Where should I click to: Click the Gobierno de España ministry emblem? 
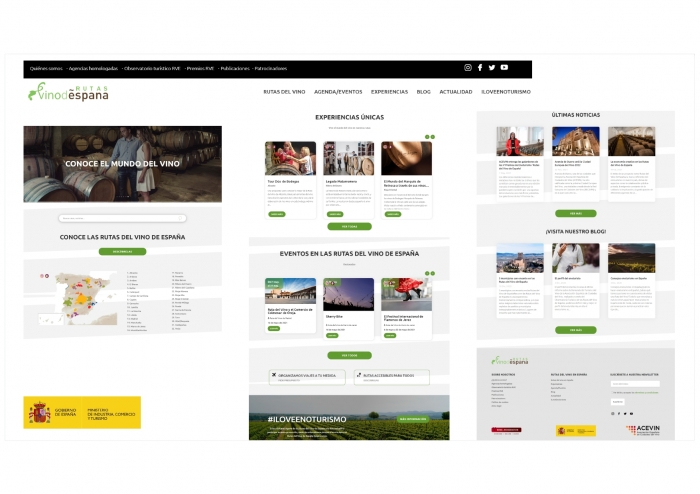pos(40,412)
